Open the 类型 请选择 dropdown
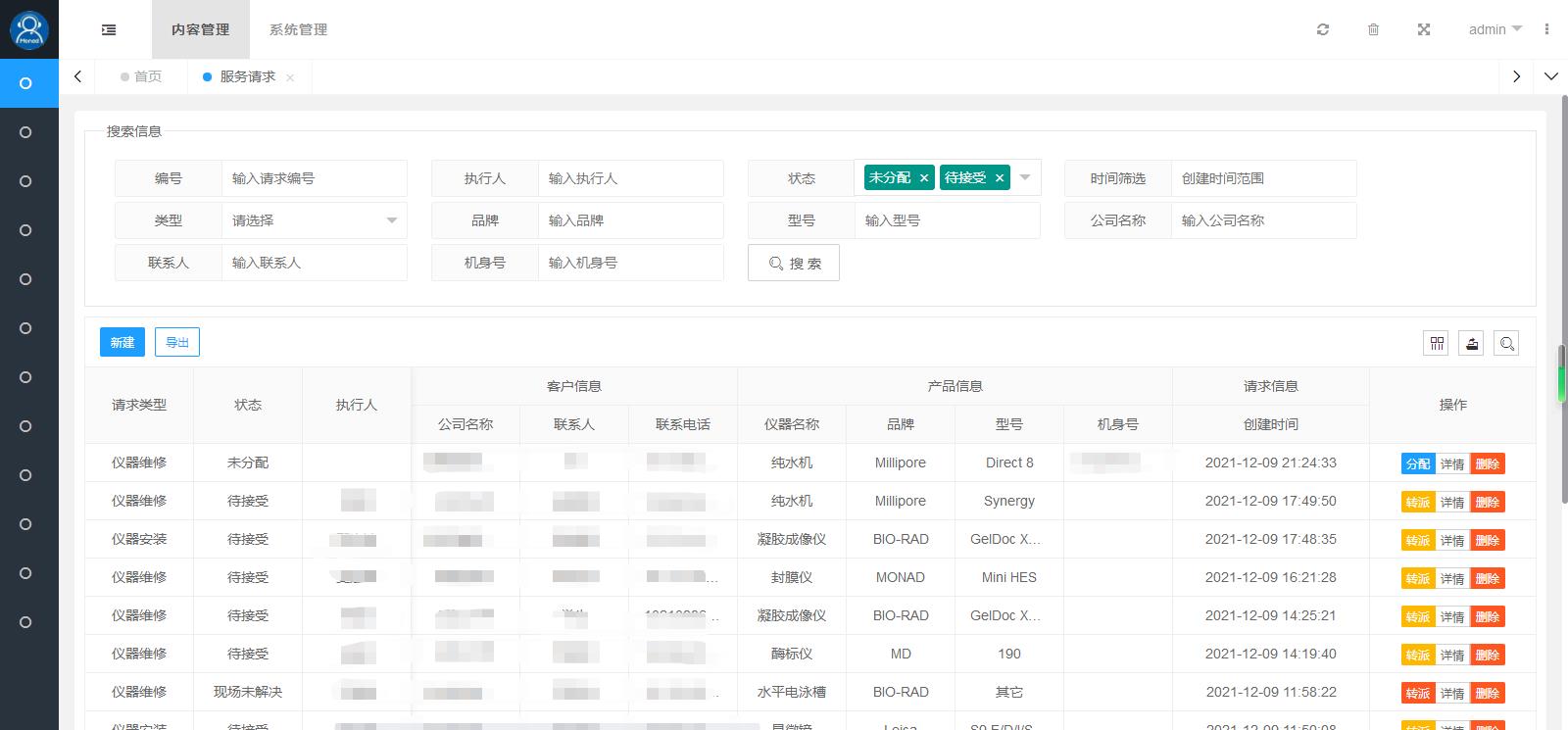This screenshot has height=730, width=1568. (x=314, y=220)
